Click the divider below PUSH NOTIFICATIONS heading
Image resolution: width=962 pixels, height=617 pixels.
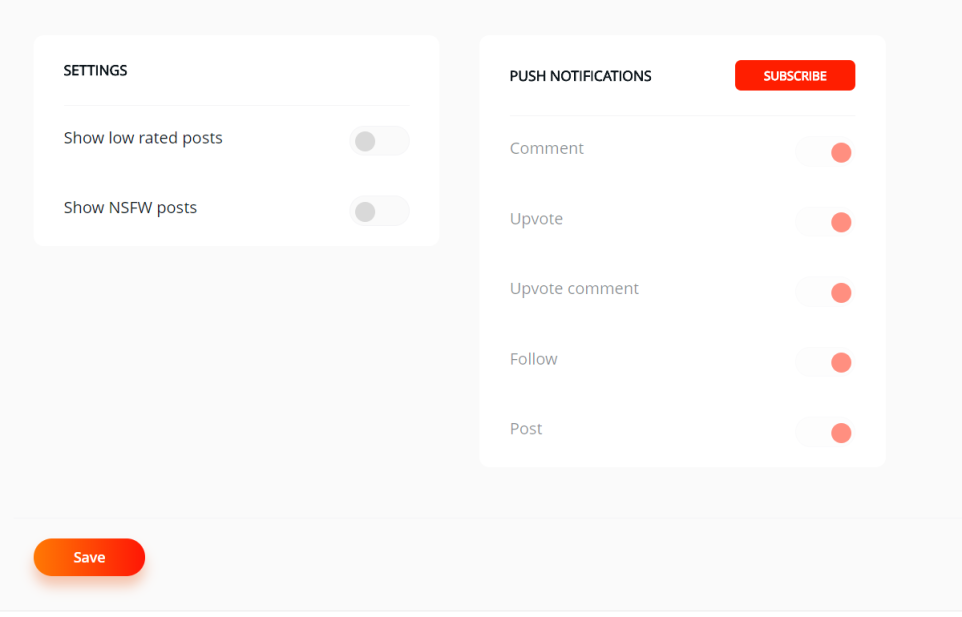pos(682,115)
